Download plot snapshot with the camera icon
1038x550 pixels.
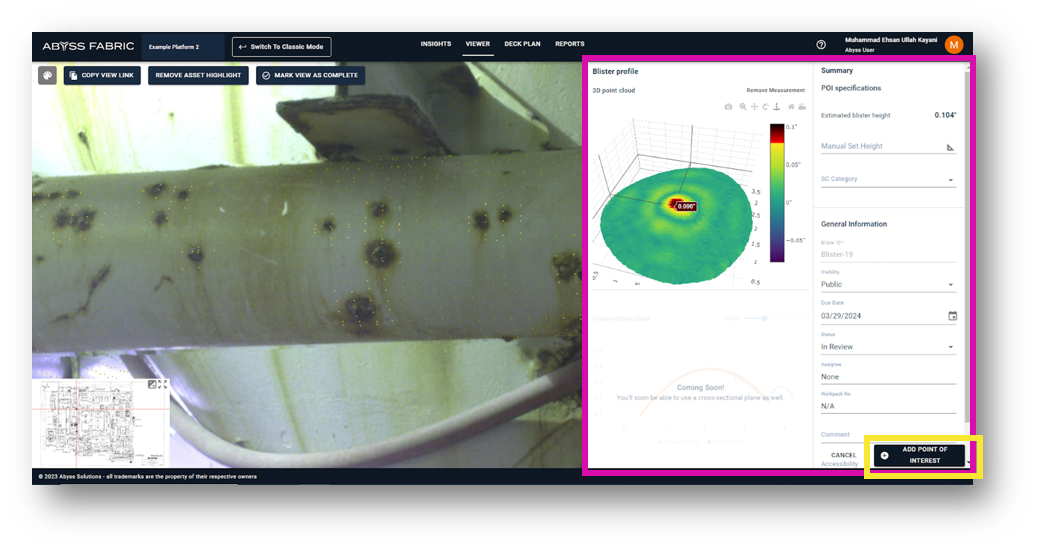(729, 107)
